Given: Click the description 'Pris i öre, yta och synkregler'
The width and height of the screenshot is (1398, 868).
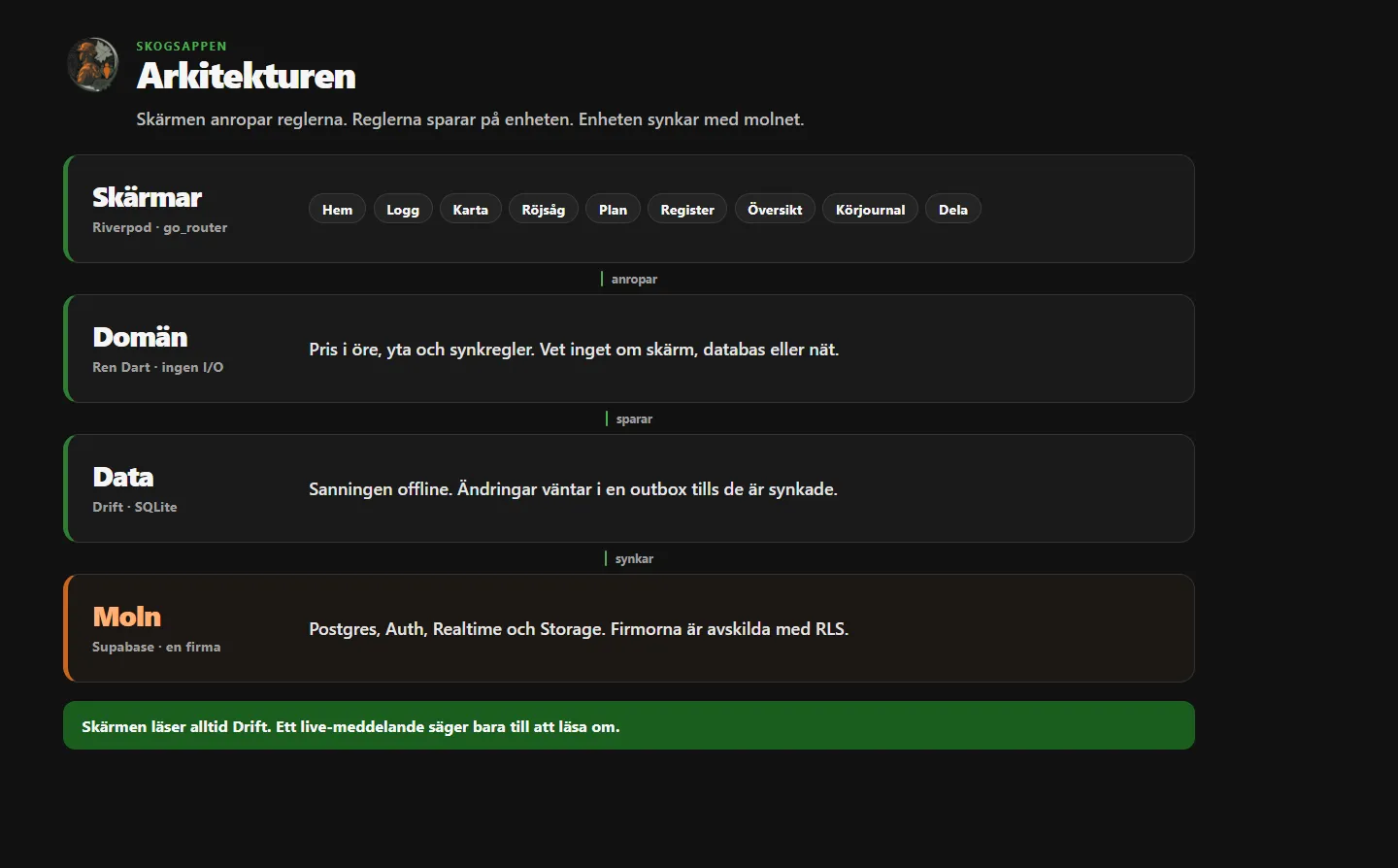Looking at the screenshot, I should click(x=574, y=350).
